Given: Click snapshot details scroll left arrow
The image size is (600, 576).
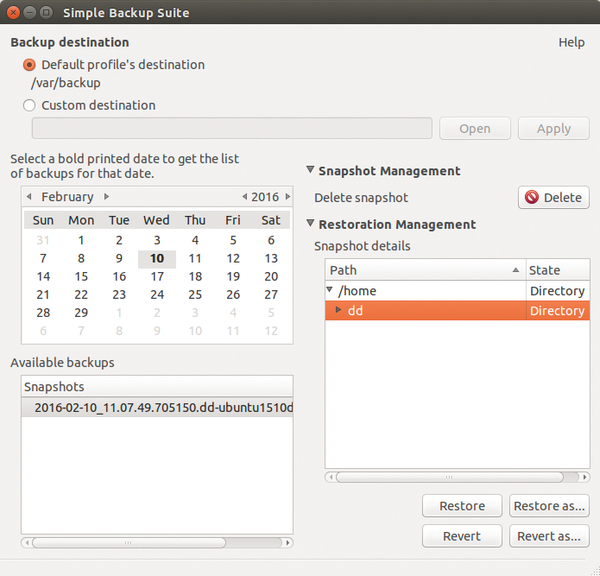Looking at the screenshot, I should [x=331, y=477].
